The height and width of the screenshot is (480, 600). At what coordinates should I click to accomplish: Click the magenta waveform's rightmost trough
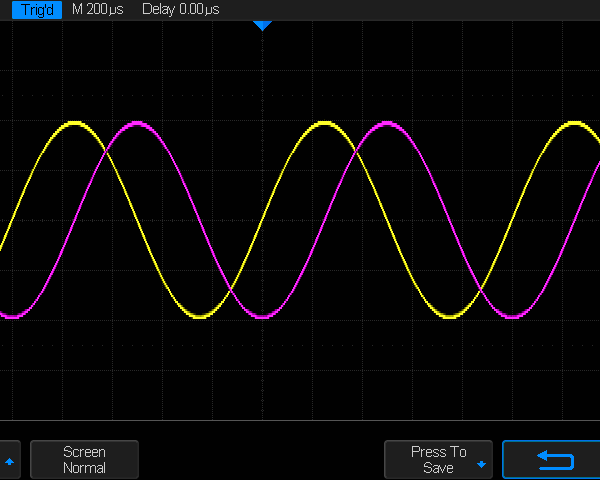point(513,317)
